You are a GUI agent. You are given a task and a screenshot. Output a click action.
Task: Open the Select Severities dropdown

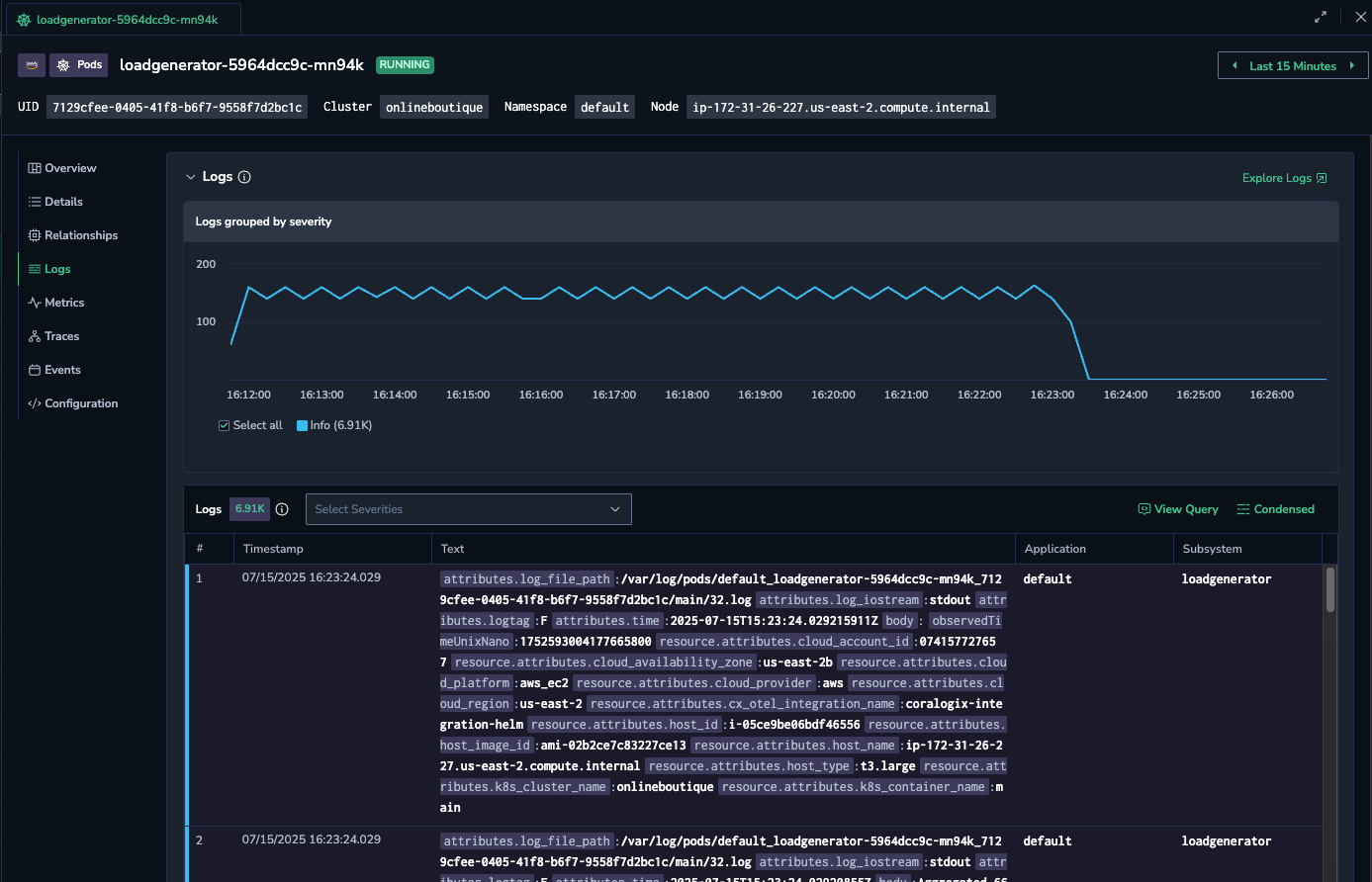tap(468, 509)
